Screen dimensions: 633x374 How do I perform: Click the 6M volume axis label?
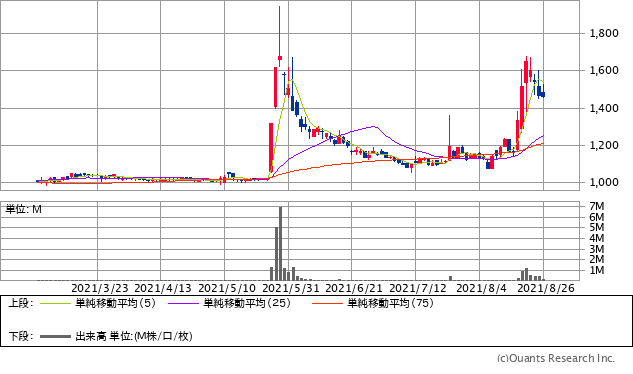point(596,217)
